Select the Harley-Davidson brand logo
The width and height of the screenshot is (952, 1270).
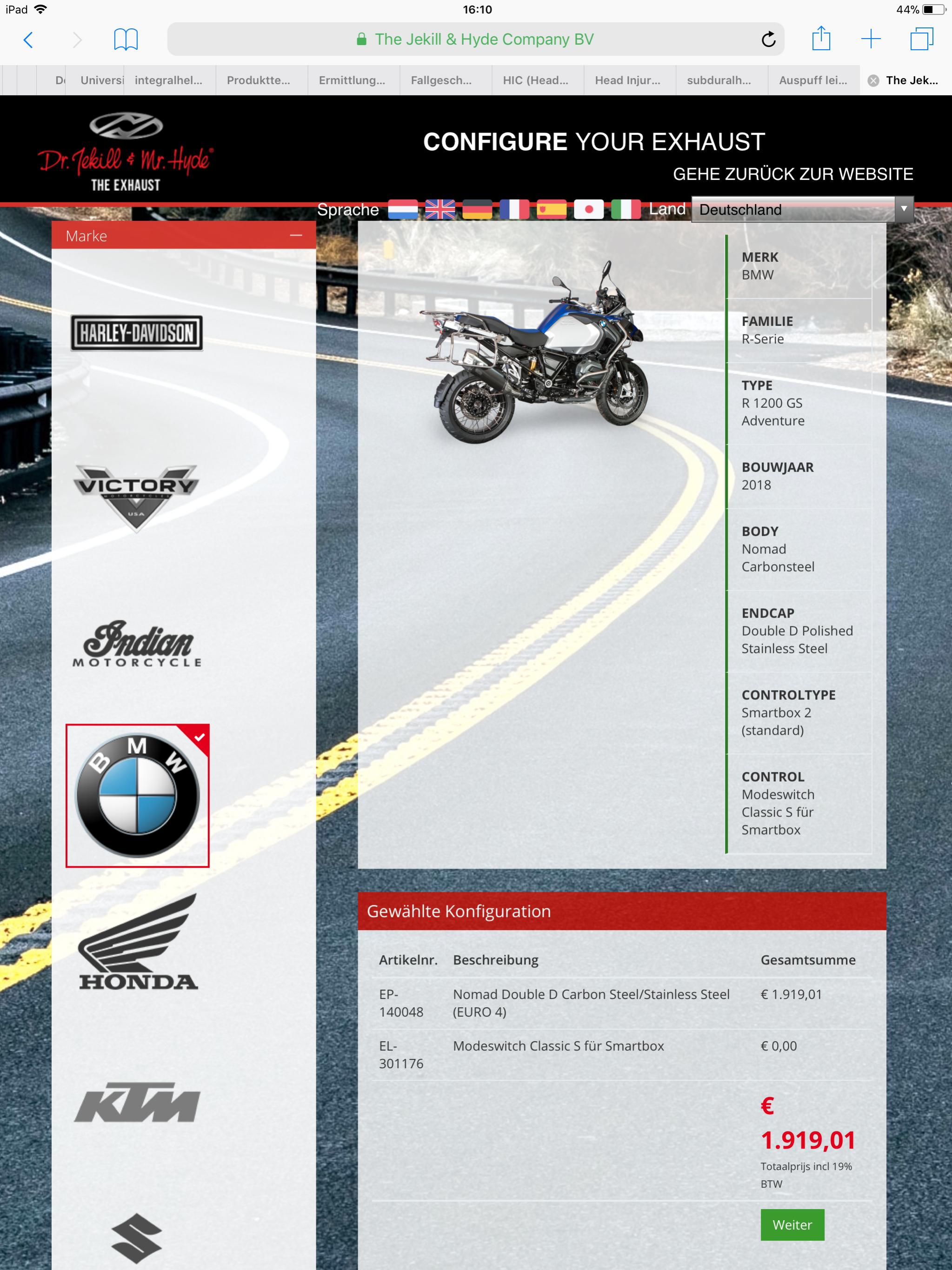(x=137, y=333)
